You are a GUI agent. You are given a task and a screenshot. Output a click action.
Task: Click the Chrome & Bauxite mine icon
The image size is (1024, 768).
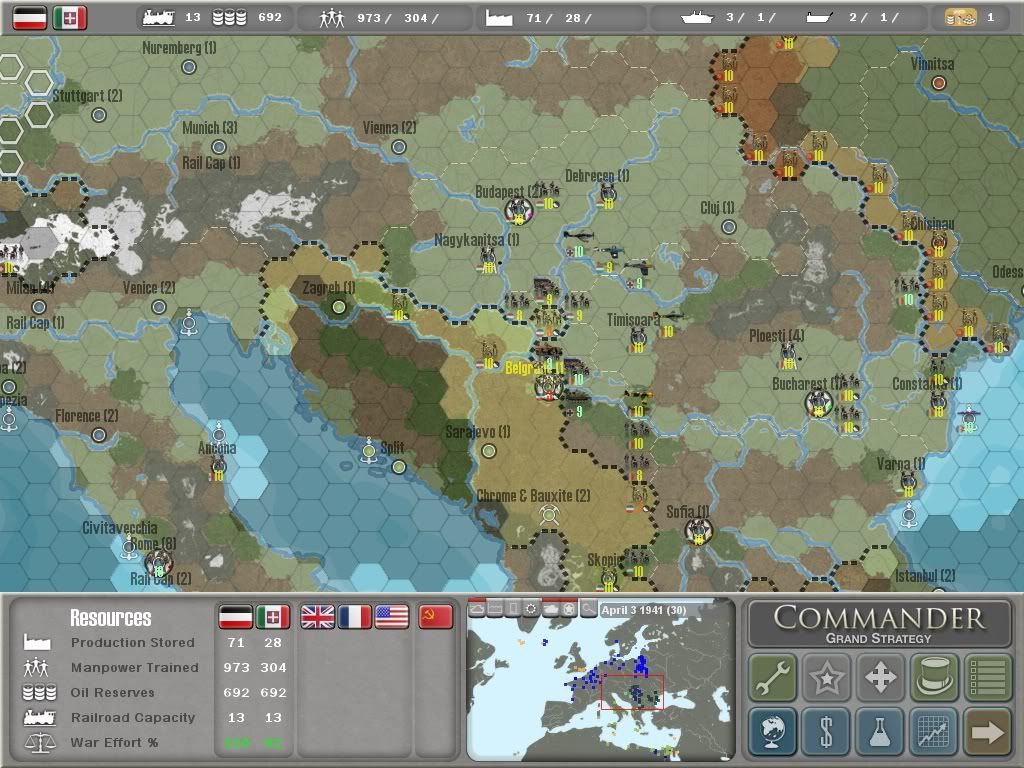click(x=549, y=515)
